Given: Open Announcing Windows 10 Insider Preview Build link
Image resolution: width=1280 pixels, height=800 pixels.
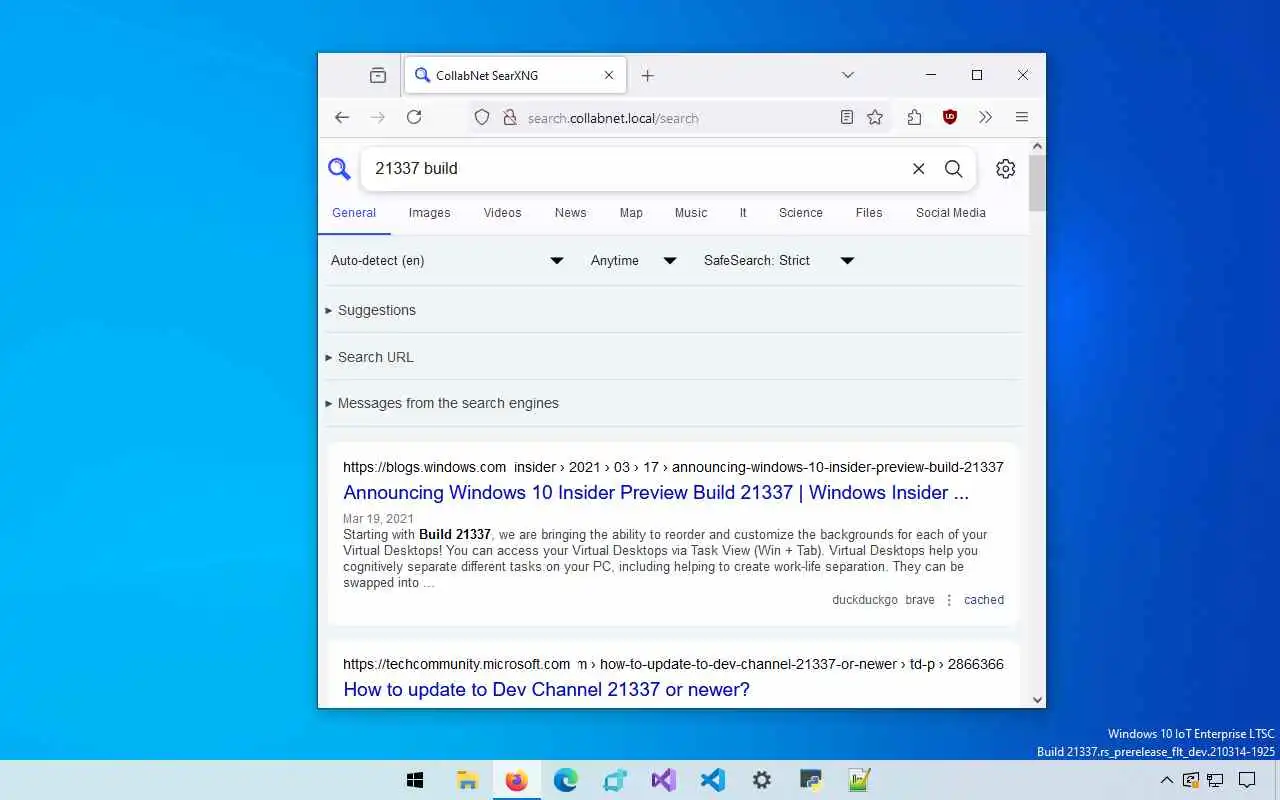Looking at the screenshot, I should [x=656, y=492].
